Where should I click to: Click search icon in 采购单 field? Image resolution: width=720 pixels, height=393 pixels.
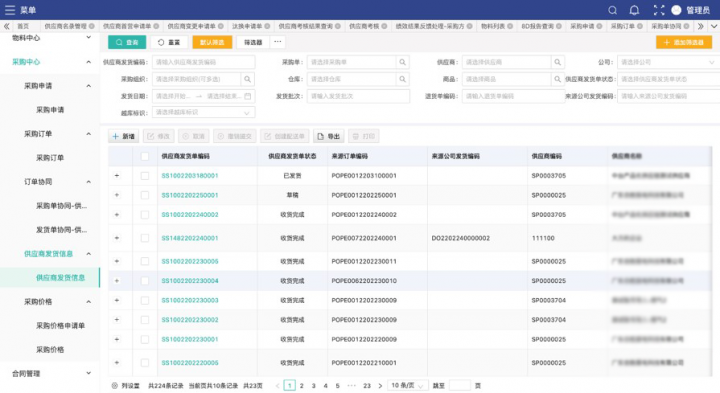pyautogui.click(x=402, y=62)
